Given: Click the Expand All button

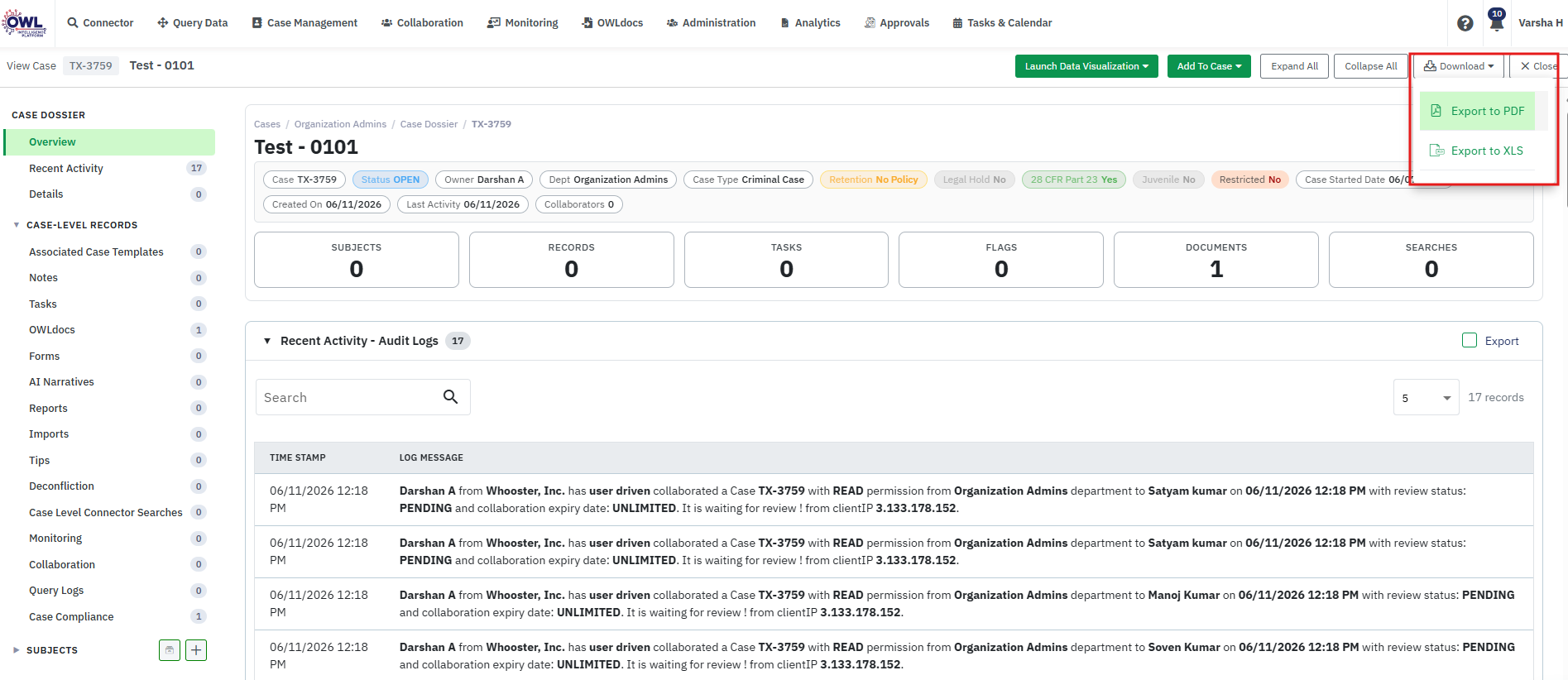Looking at the screenshot, I should 1295,66.
